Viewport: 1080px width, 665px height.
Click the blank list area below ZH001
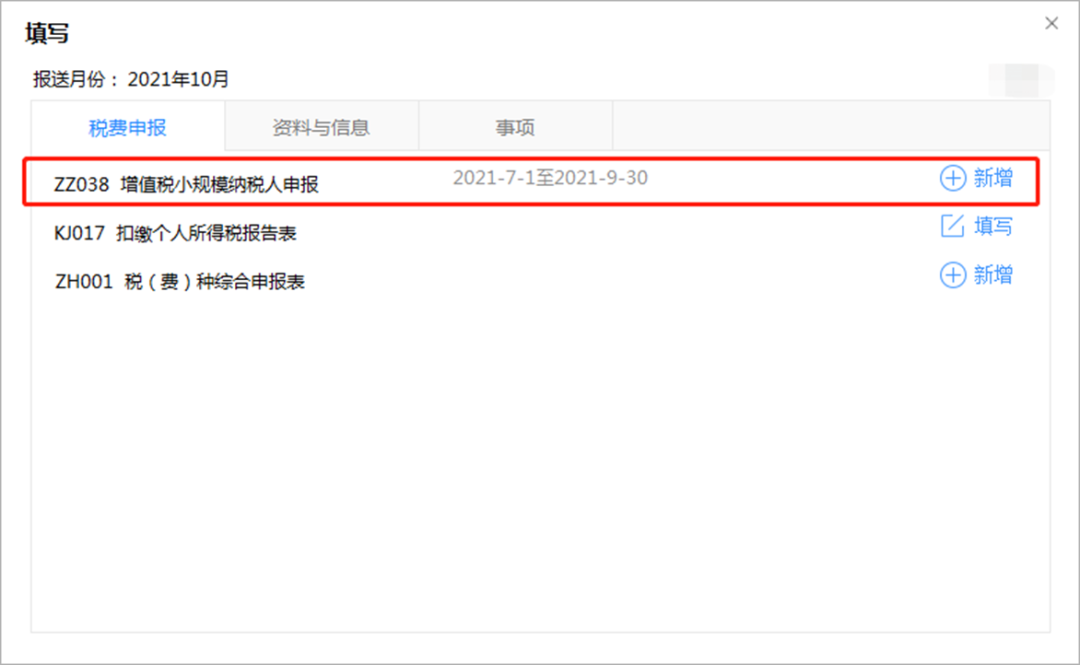pyautogui.click(x=541, y=465)
